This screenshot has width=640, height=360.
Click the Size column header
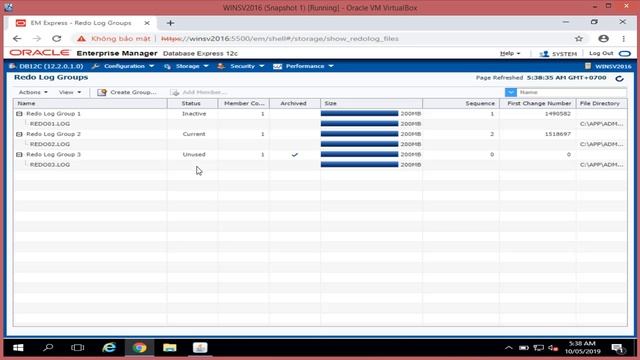(371, 104)
